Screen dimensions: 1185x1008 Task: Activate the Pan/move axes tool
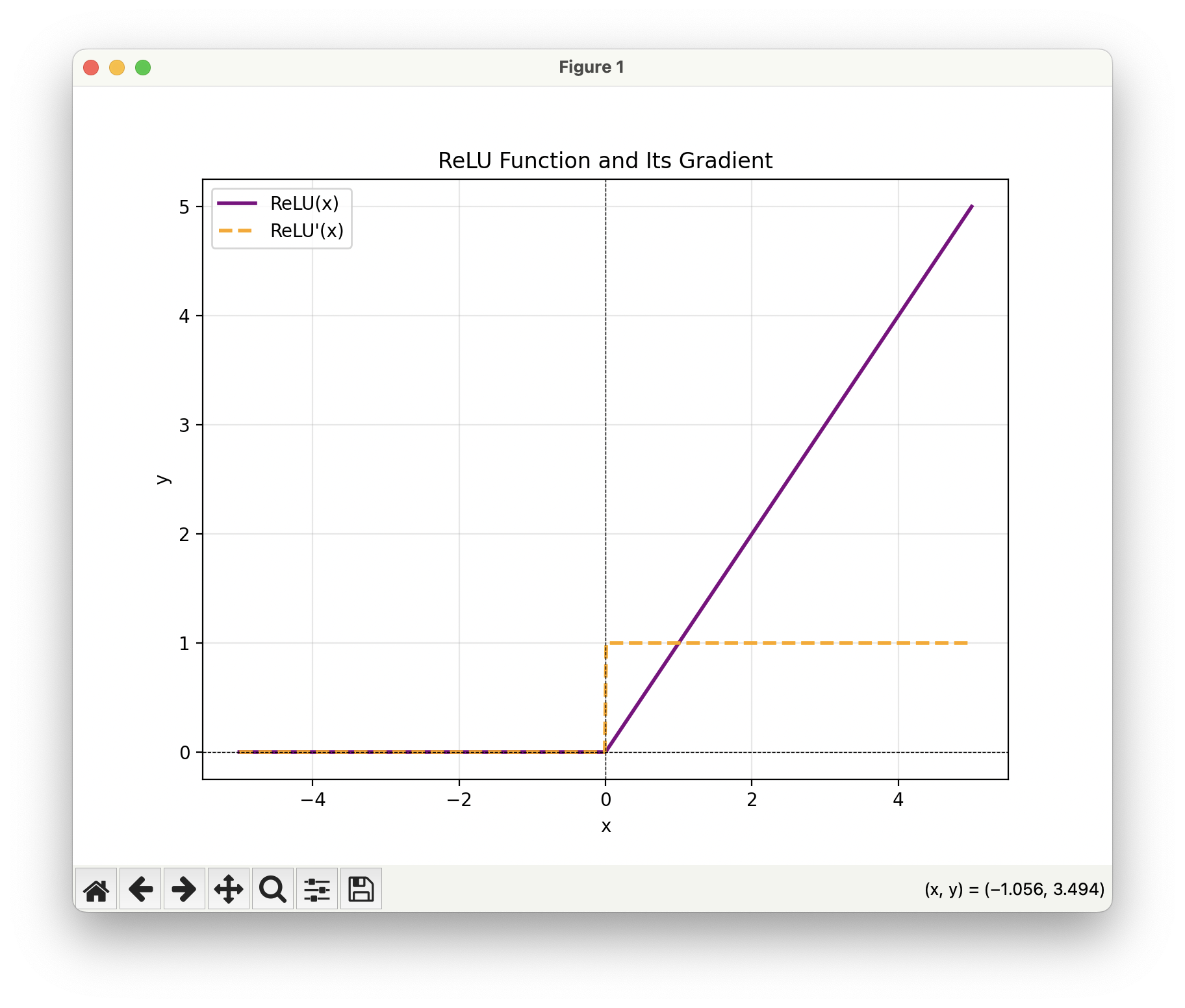229,889
